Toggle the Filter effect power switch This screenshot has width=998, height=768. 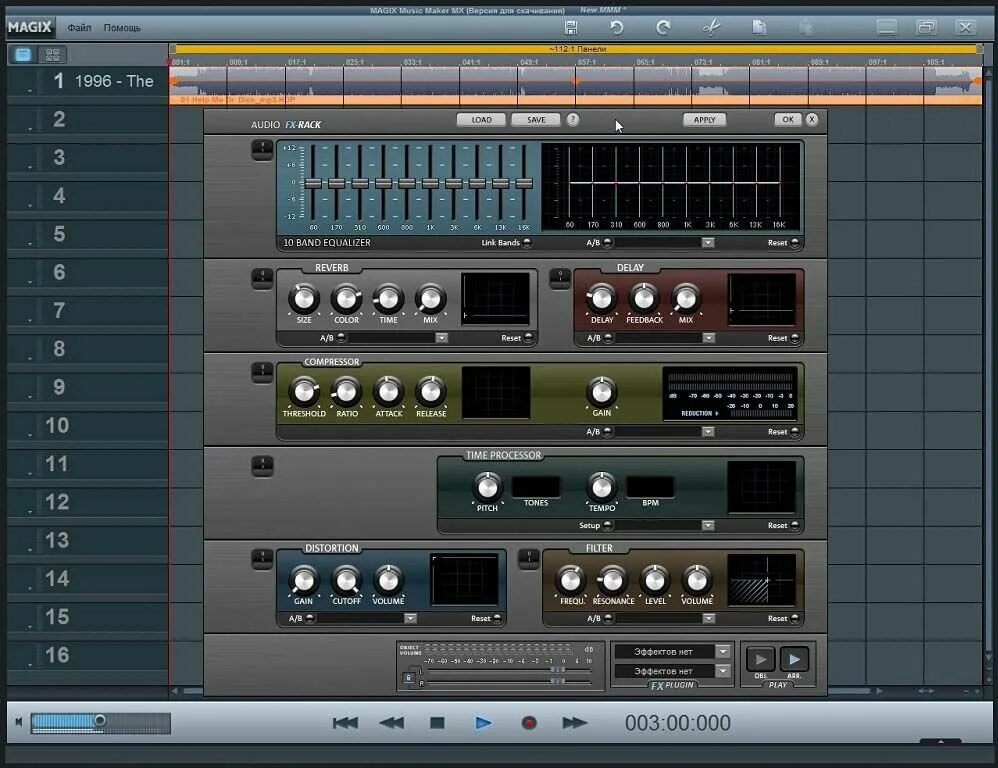click(529, 559)
